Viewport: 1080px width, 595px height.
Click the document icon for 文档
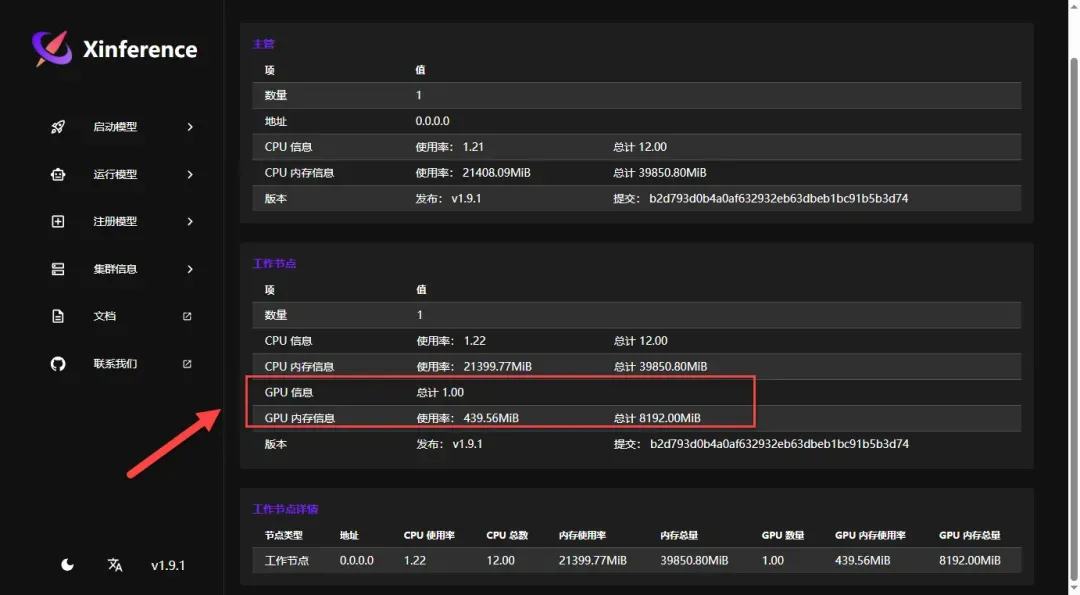(x=58, y=316)
